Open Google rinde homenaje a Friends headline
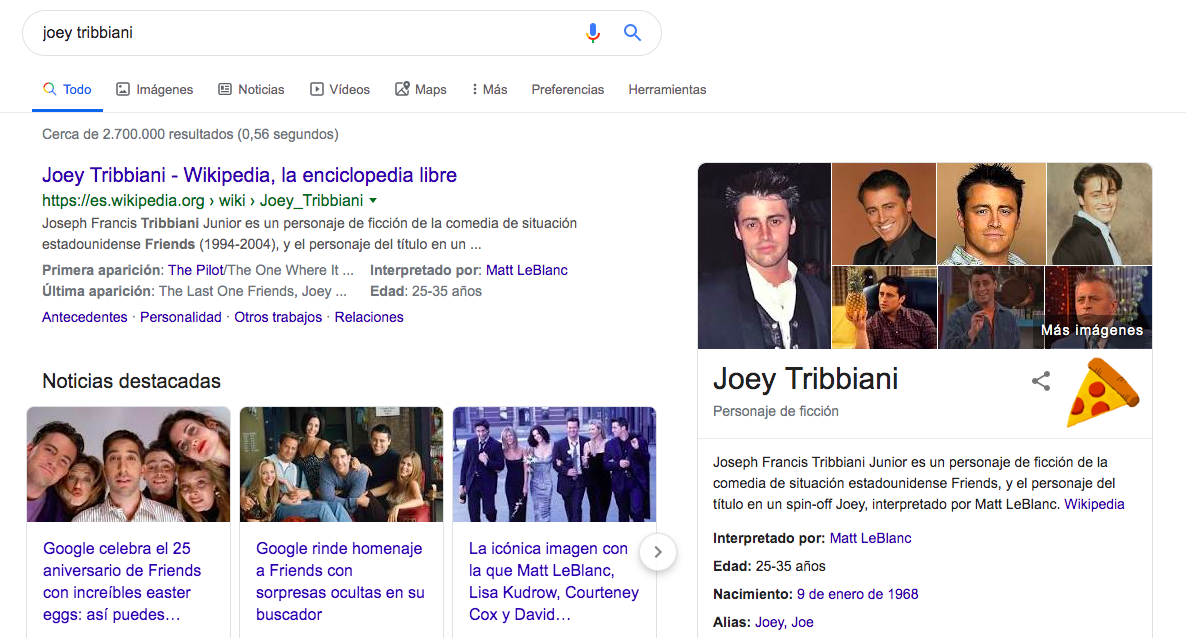Image resolution: width=1186 pixels, height=638 pixels. [x=340, y=581]
